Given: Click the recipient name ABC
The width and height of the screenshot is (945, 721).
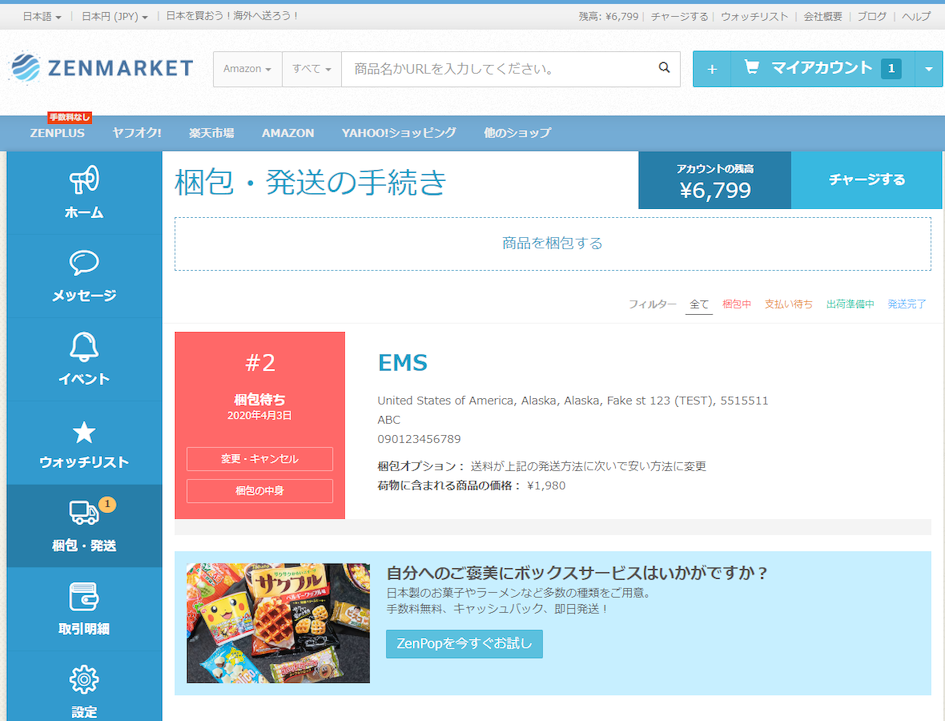Looking at the screenshot, I should click(x=389, y=420).
